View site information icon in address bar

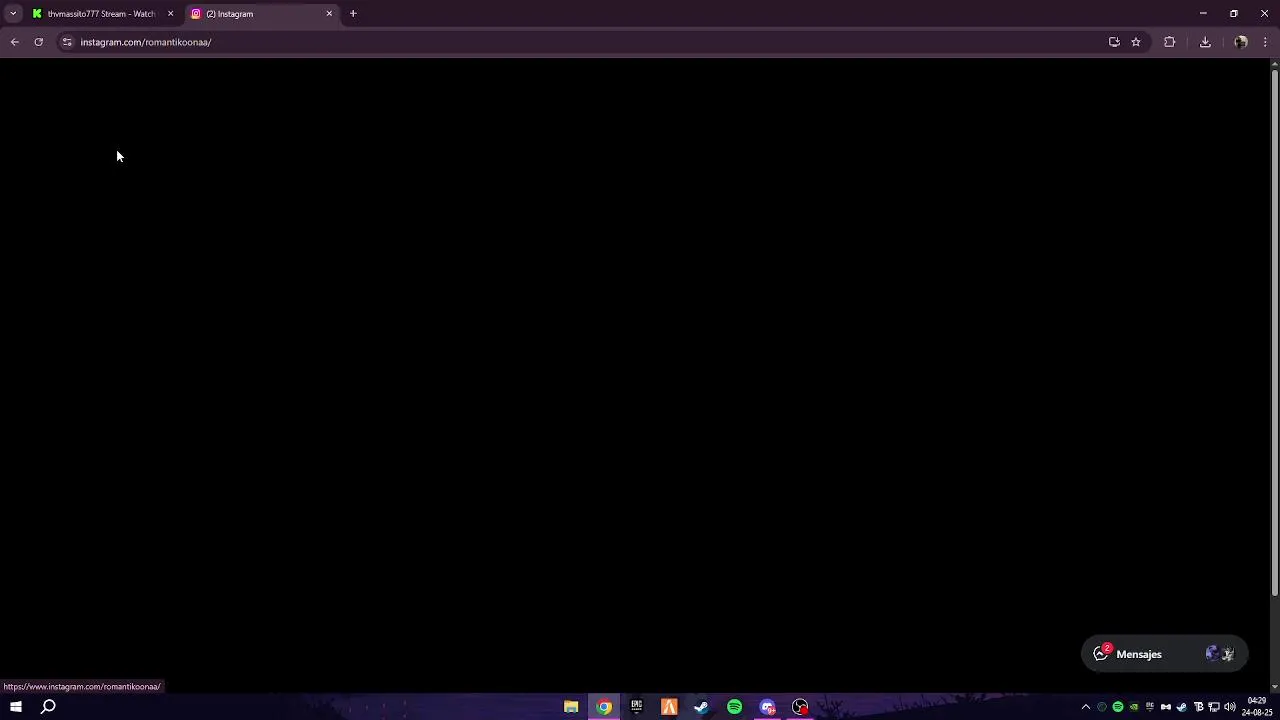67,42
